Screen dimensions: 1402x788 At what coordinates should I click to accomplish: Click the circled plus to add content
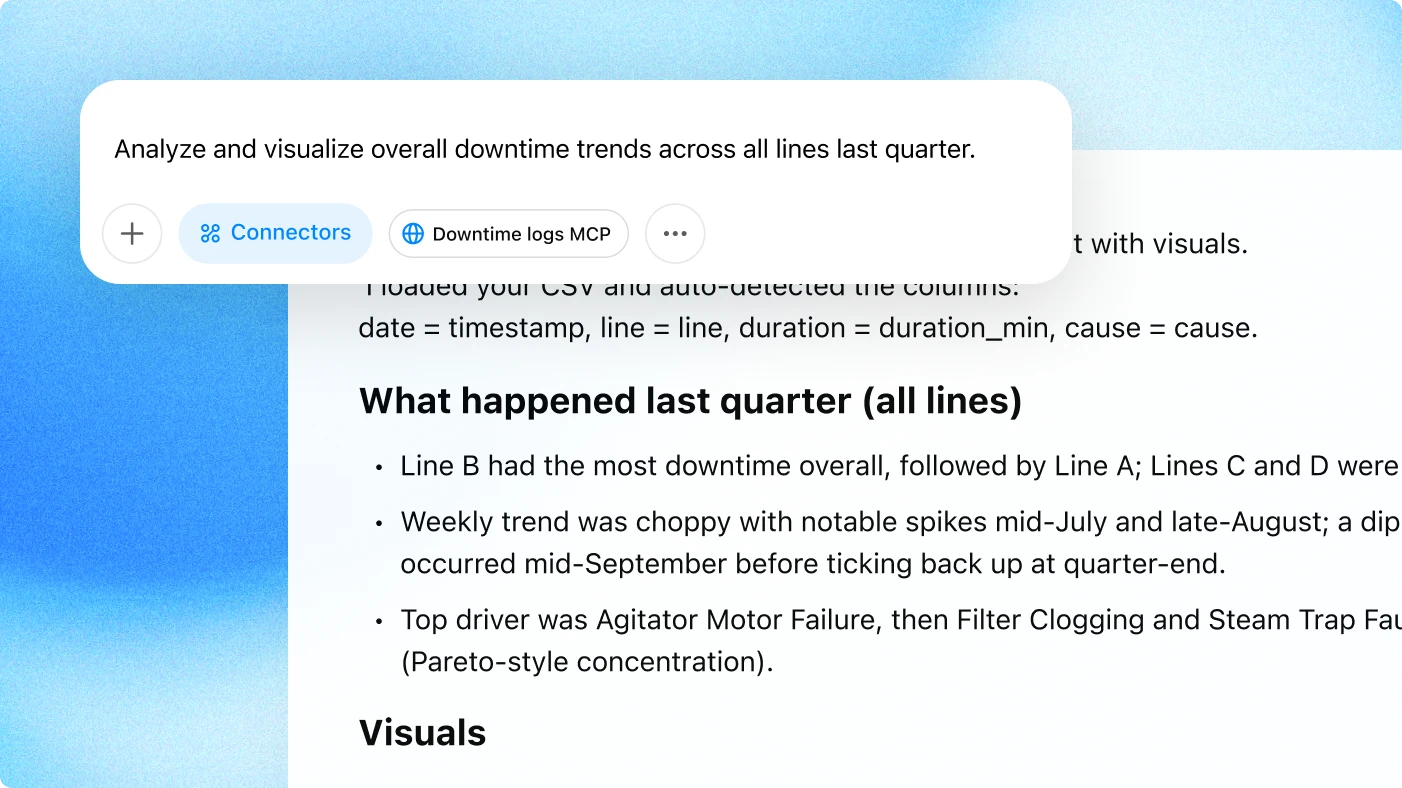point(131,233)
